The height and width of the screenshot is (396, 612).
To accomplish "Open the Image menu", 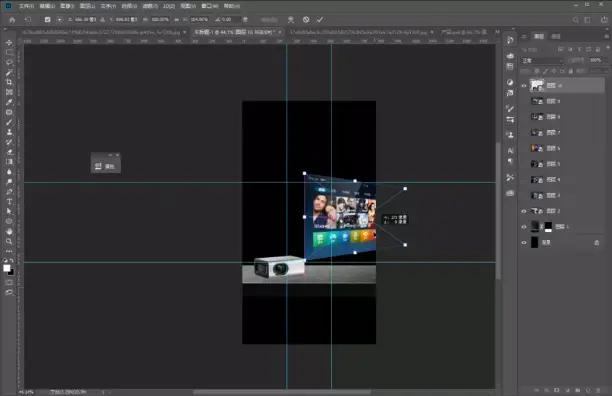I will (x=67, y=6).
